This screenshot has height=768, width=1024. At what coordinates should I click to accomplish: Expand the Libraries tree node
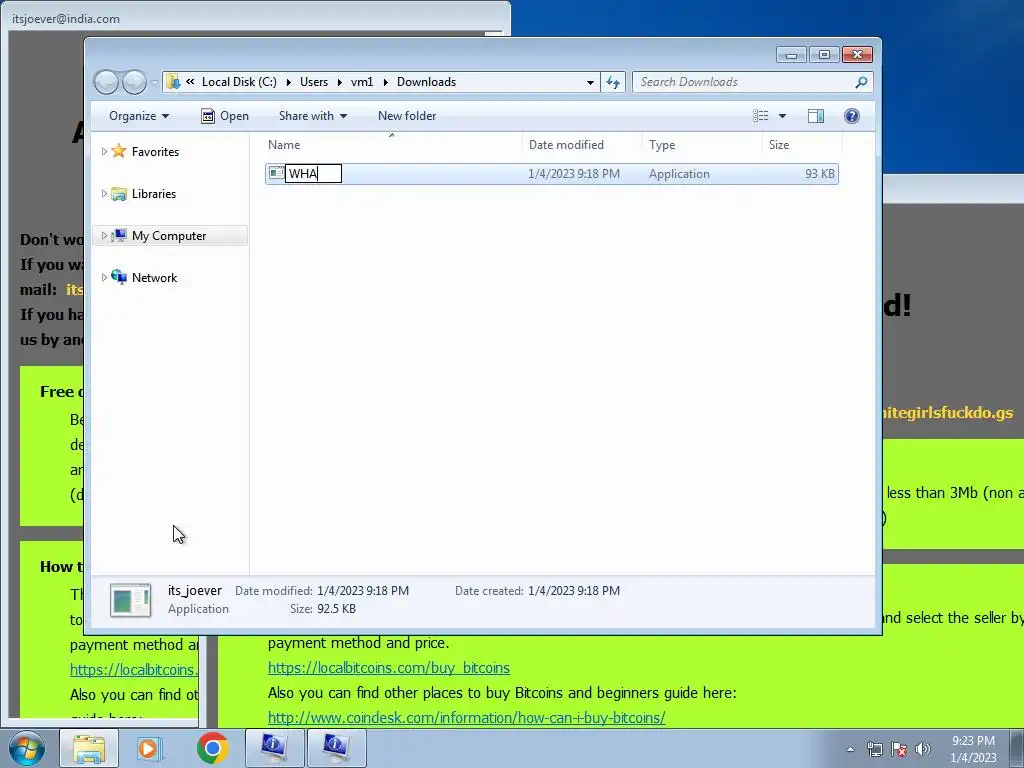(104, 193)
